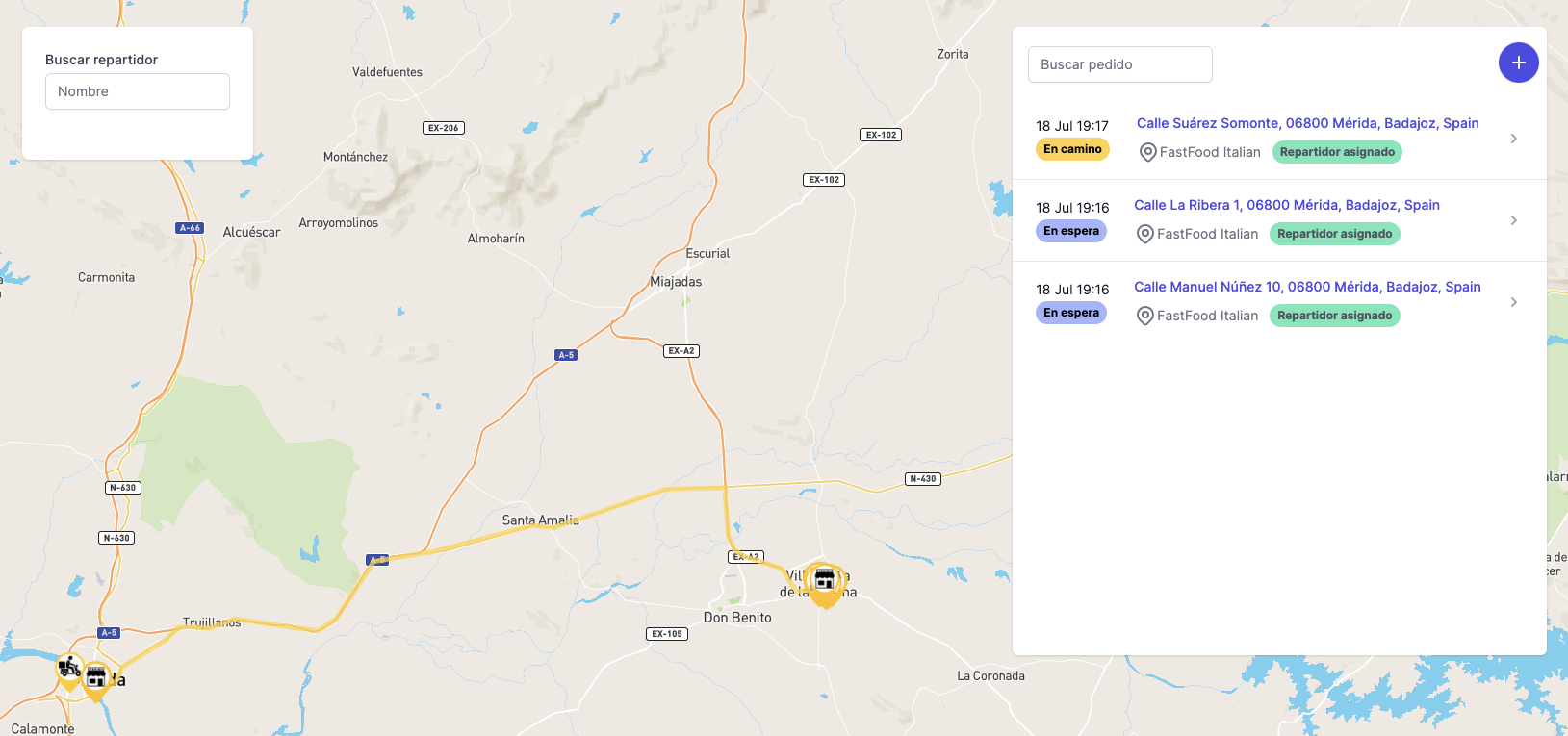Click the Don Benito town label on map
This screenshot has width=1568, height=736.
point(737,618)
